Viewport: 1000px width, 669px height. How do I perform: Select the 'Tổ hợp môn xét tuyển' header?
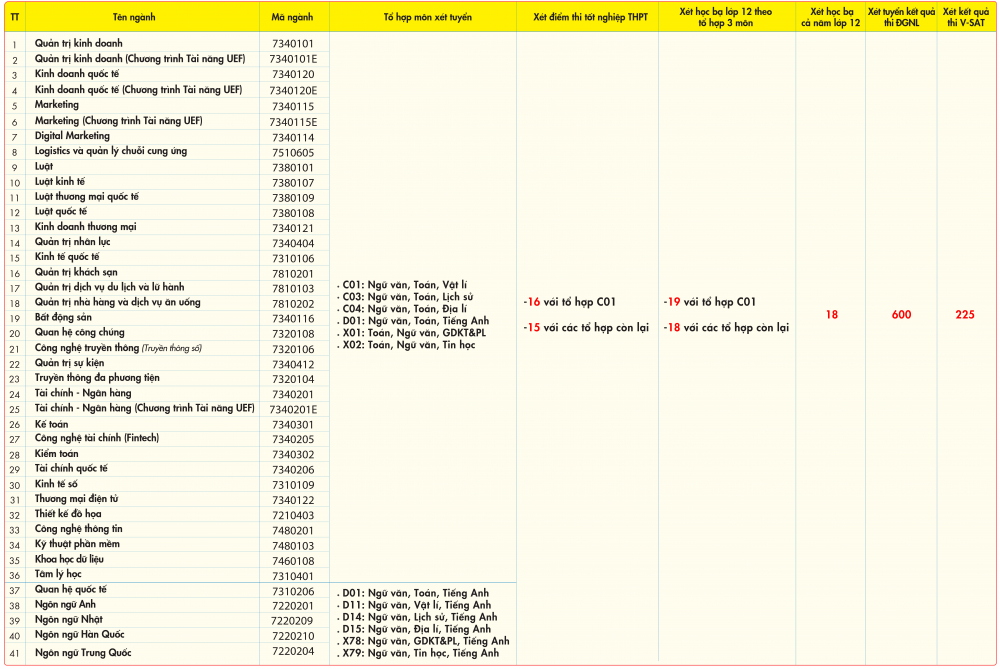[x=428, y=17]
